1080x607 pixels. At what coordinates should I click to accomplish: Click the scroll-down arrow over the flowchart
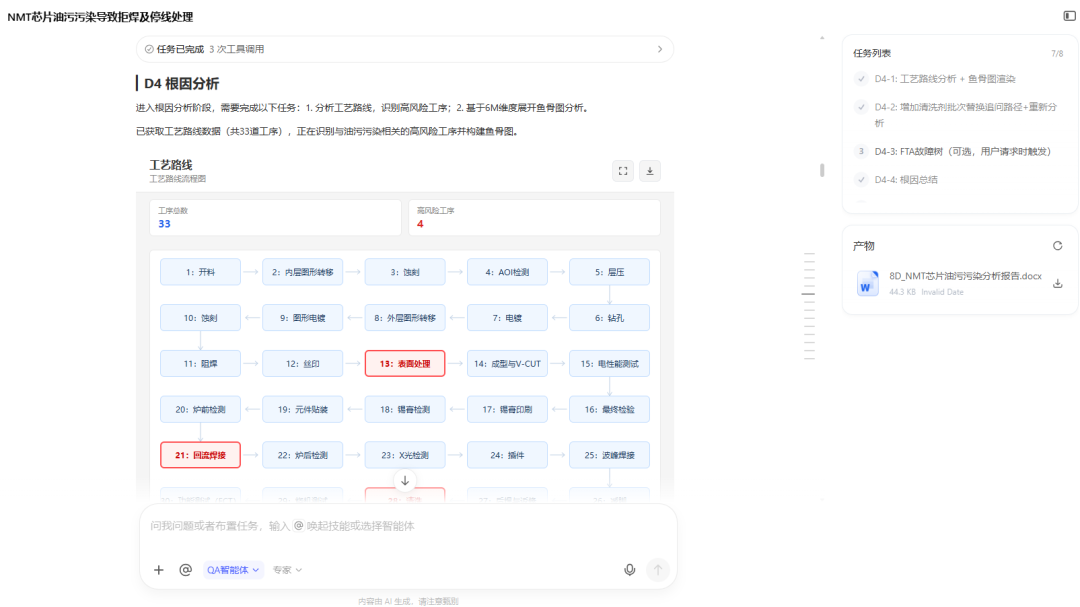[405, 481]
